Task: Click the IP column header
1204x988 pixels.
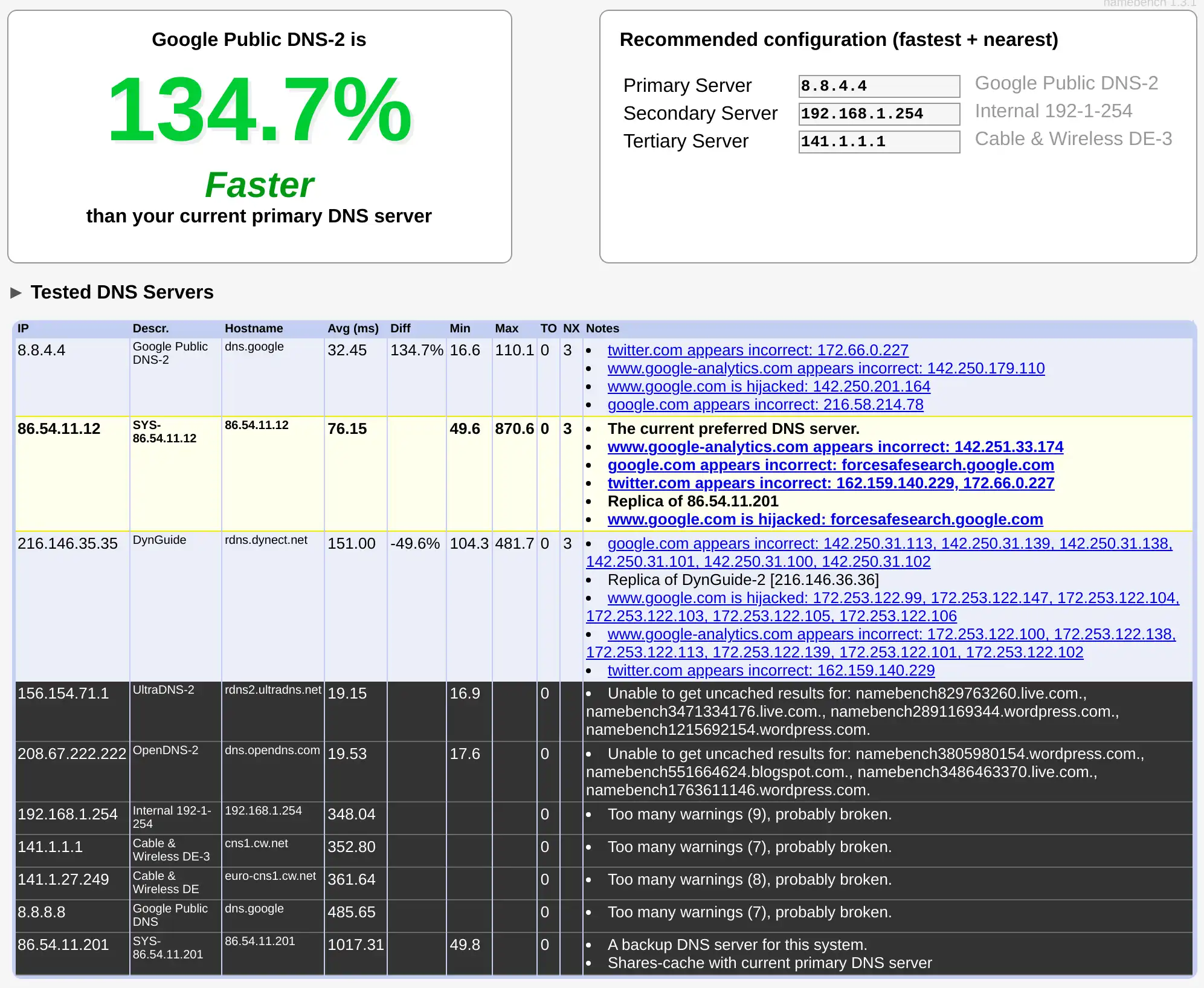Action: 23,329
